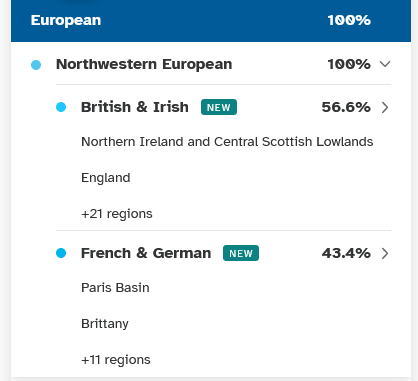418x381 pixels.
Task: Show the +21 regions list
Action: tap(117, 214)
